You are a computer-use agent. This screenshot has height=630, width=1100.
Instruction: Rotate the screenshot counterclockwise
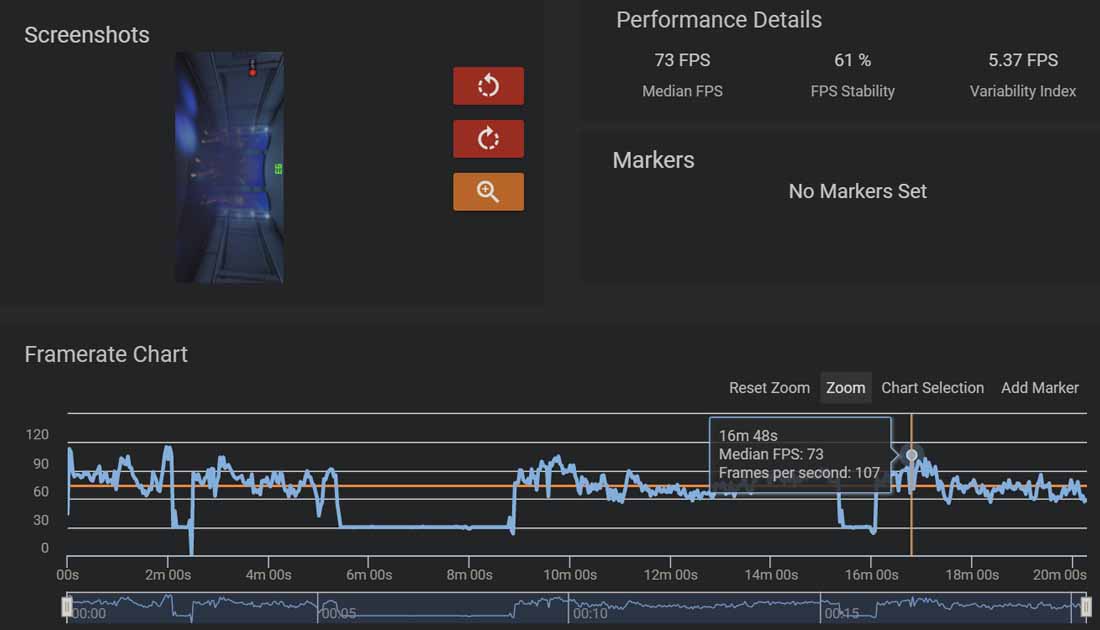coord(488,86)
